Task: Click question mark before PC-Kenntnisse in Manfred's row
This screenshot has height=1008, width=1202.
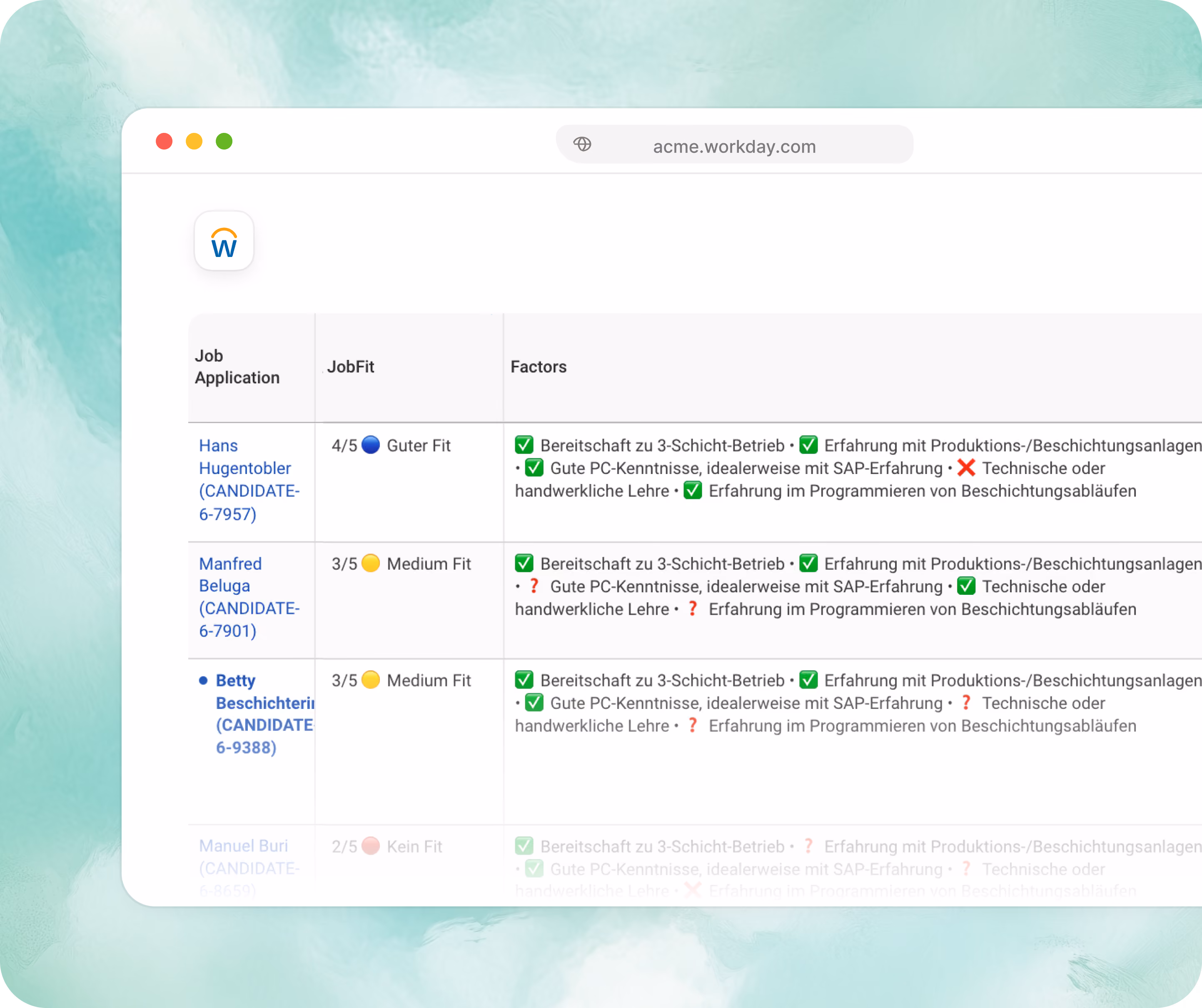Action: 534,586
